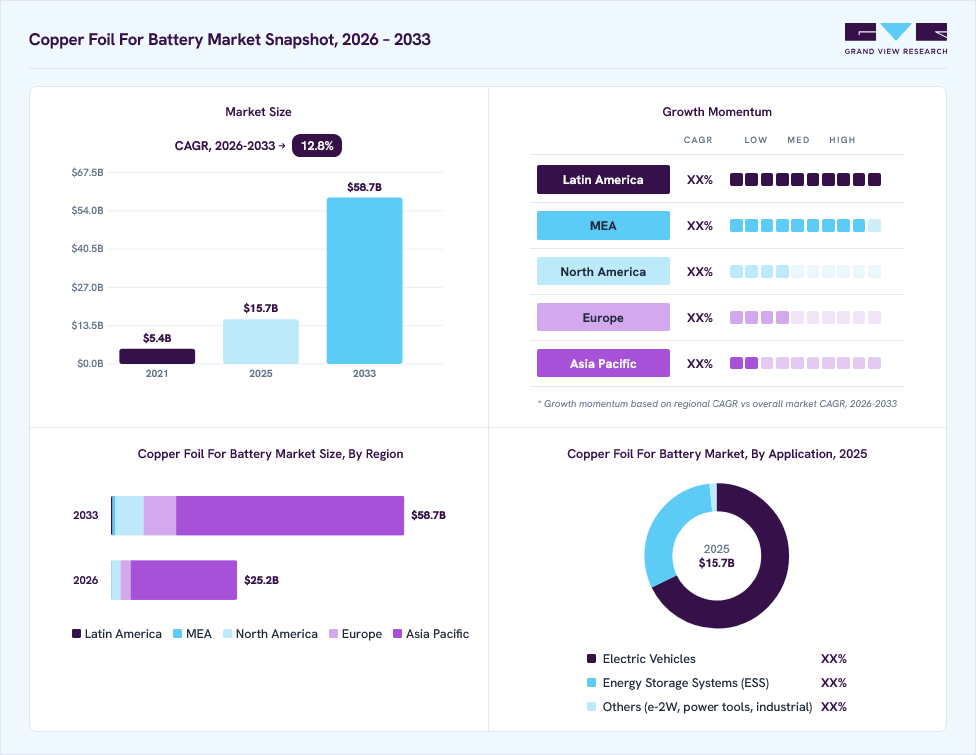
Task: Click the $0.0B axis label
Action: pyautogui.click(x=90, y=363)
